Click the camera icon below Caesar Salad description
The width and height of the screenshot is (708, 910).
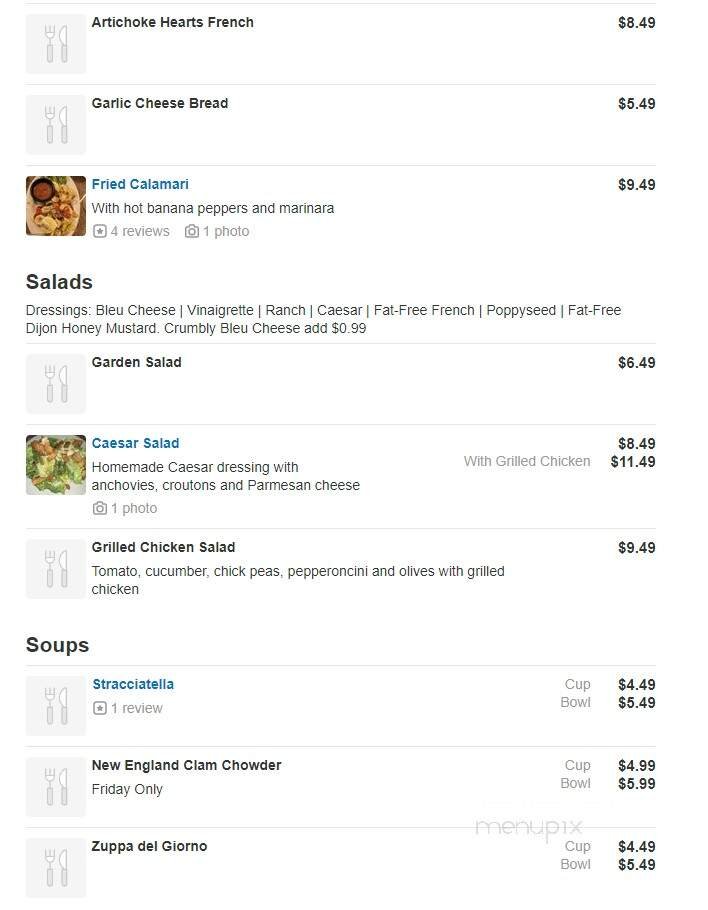coord(100,508)
